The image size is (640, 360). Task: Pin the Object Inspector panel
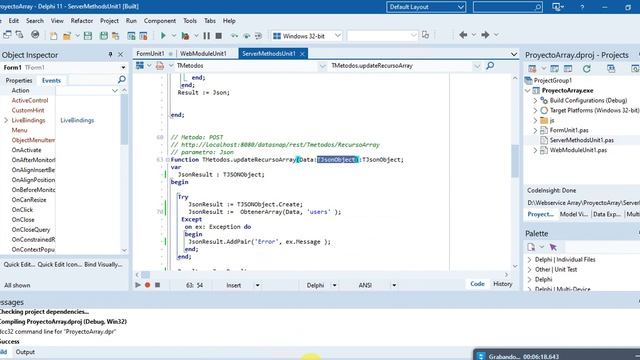click(110, 54)
